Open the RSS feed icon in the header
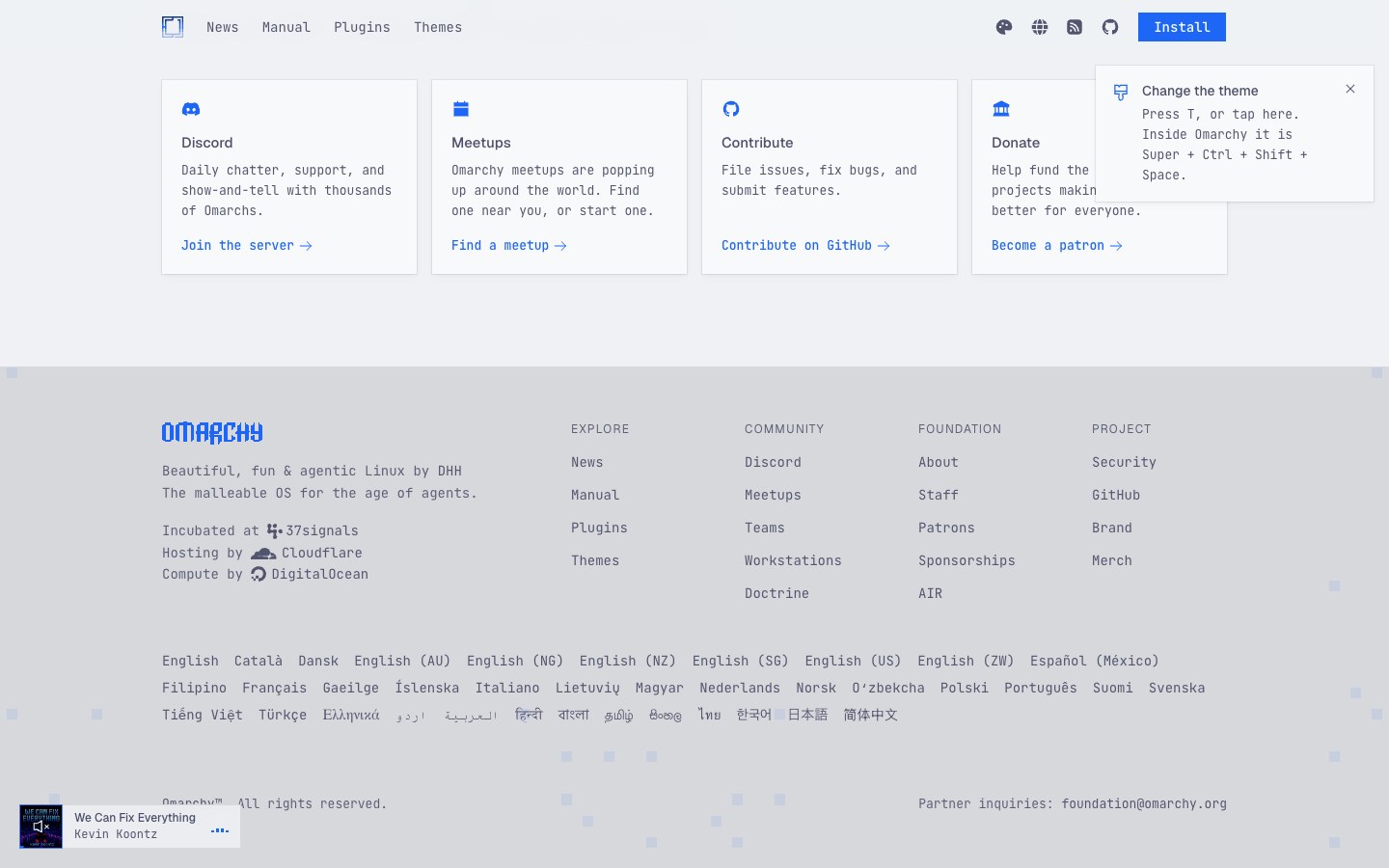This screenshot has height=868, width=1389. pyautogui.click(x=1075, y=27)
